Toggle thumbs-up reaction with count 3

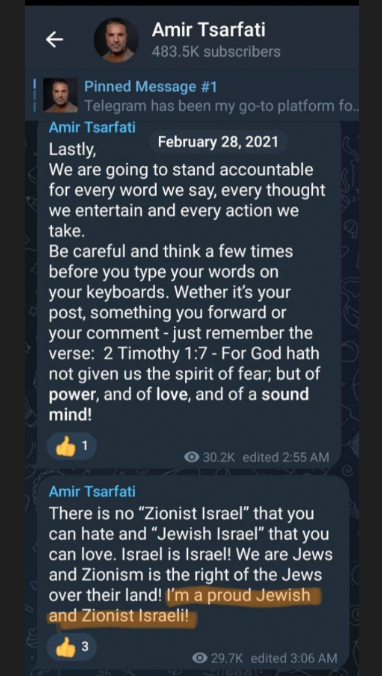point(72,647)
